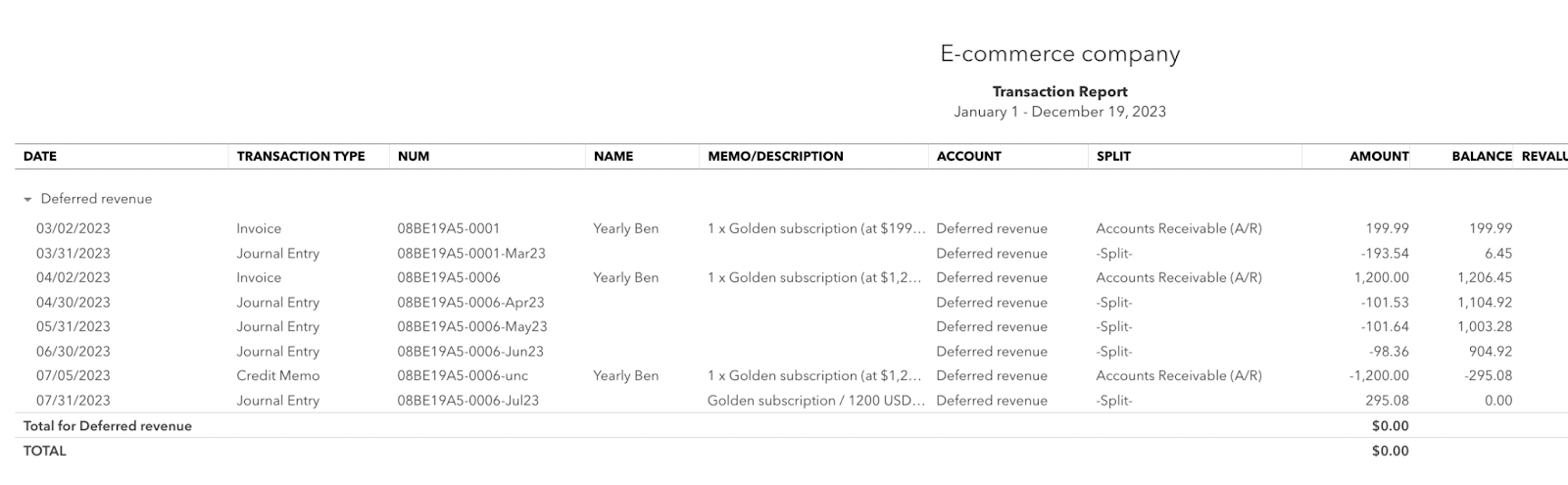Screen dimensions: 1568x485
Task: Sort by TRANSACTION TYPE column header
Action: [x=301, y=156]
